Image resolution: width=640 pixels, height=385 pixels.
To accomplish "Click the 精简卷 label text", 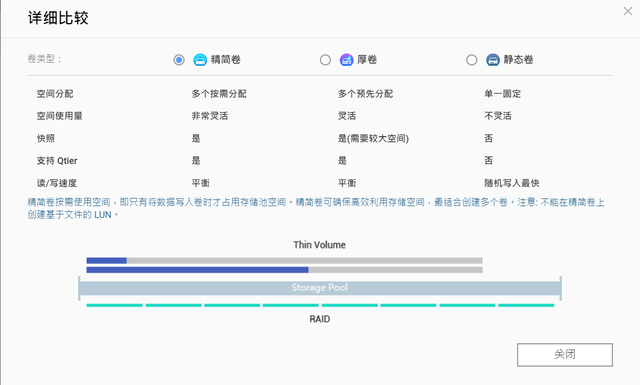I will point(226,60).
